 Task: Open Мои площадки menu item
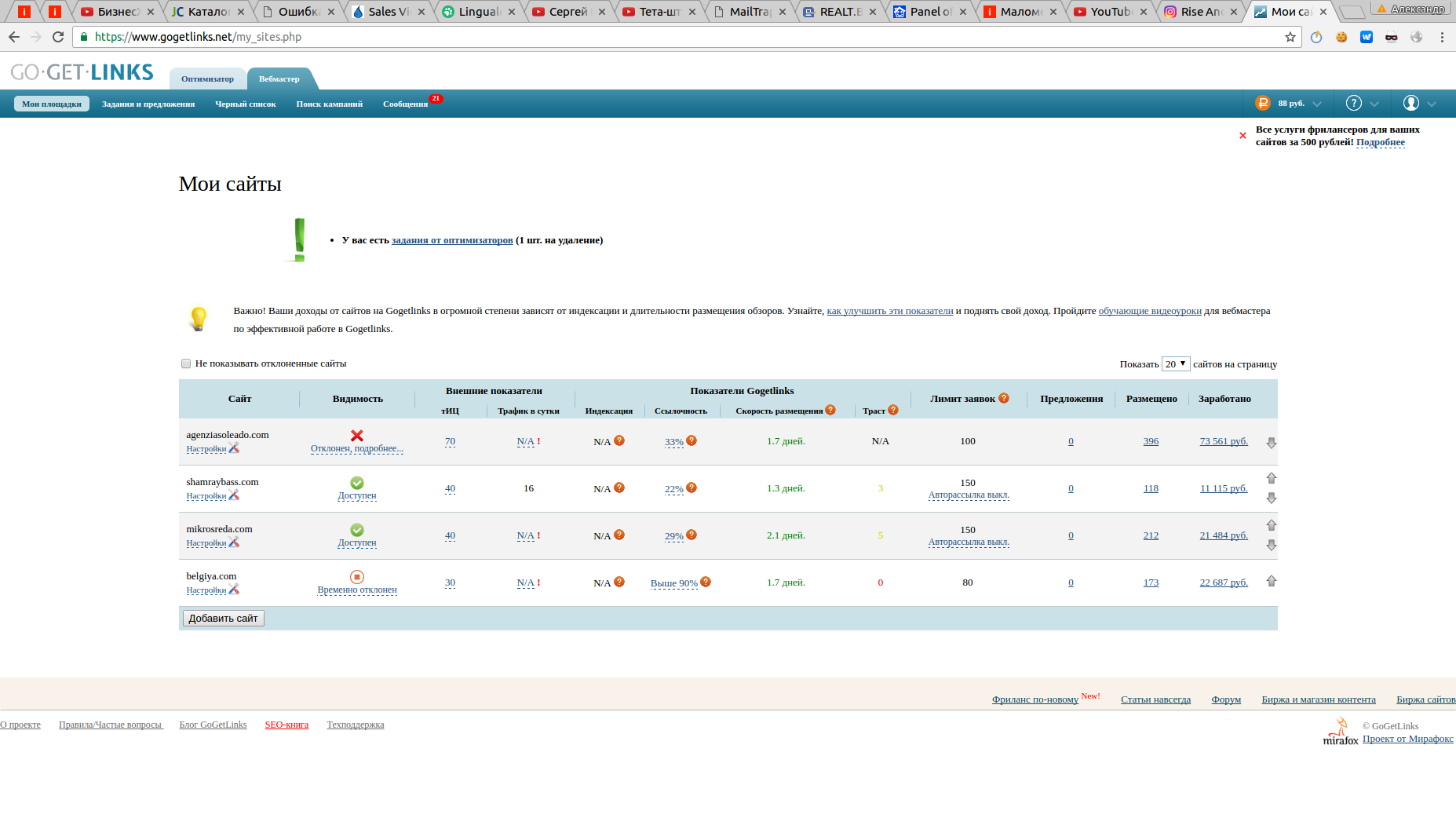coord(52,104)
